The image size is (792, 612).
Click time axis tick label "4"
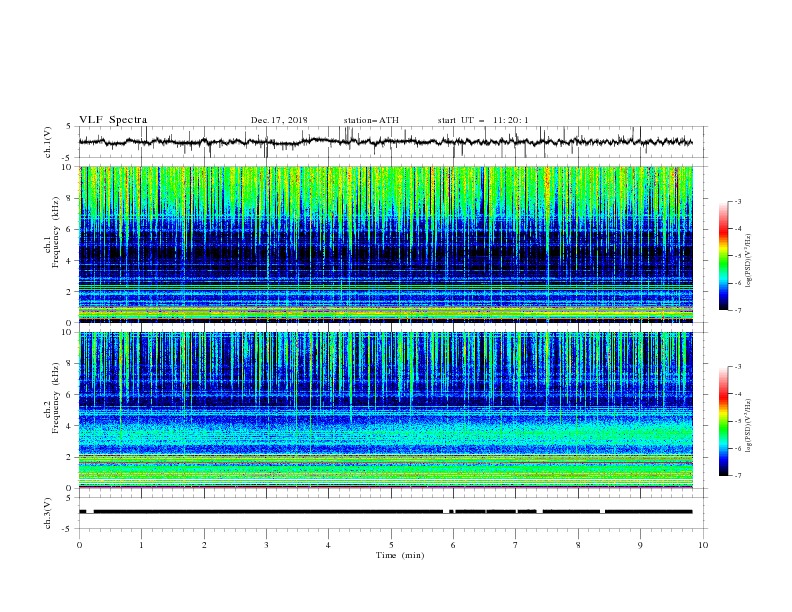328,545
